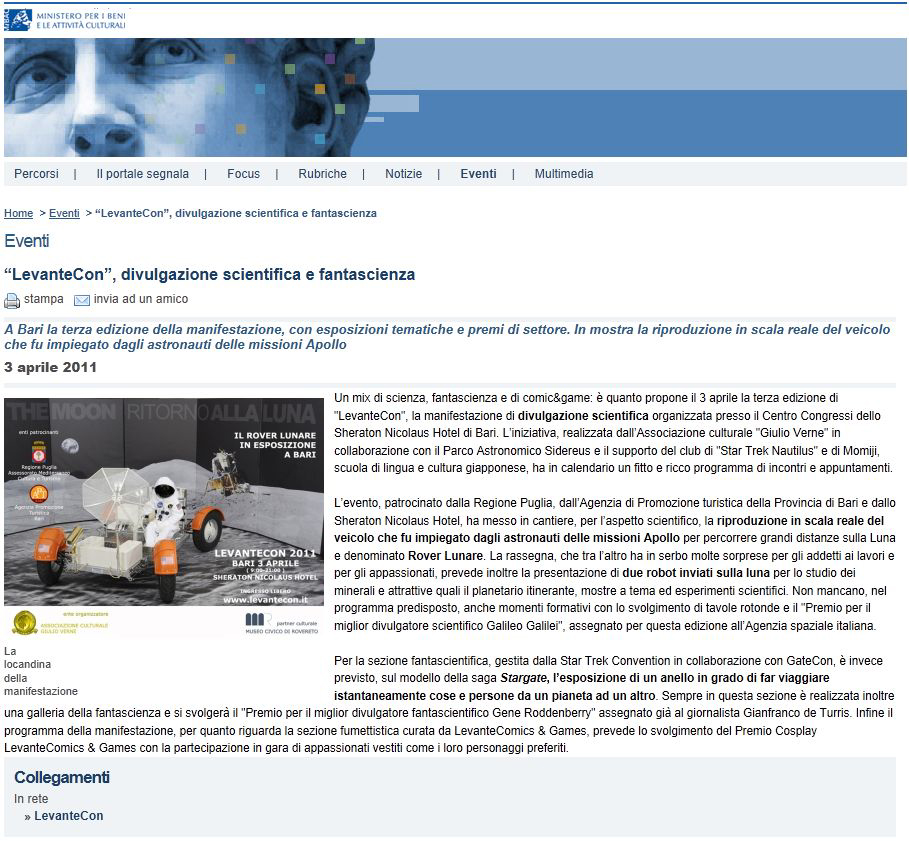Select the Focus menu item
This screenshot has width=909, height=844.
pos(243,174)
